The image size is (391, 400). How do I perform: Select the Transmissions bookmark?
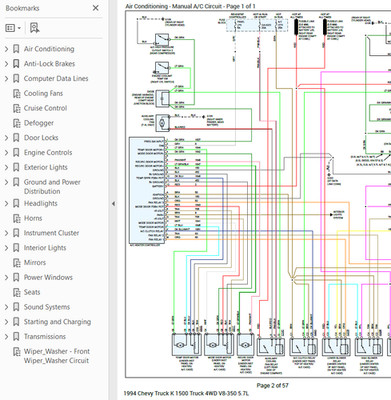pyautogui.click(x=45, y=337)
